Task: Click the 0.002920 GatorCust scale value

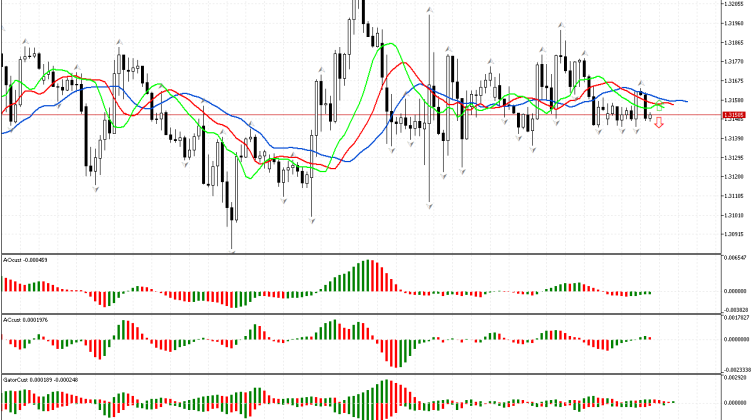Action: [735, 379]
